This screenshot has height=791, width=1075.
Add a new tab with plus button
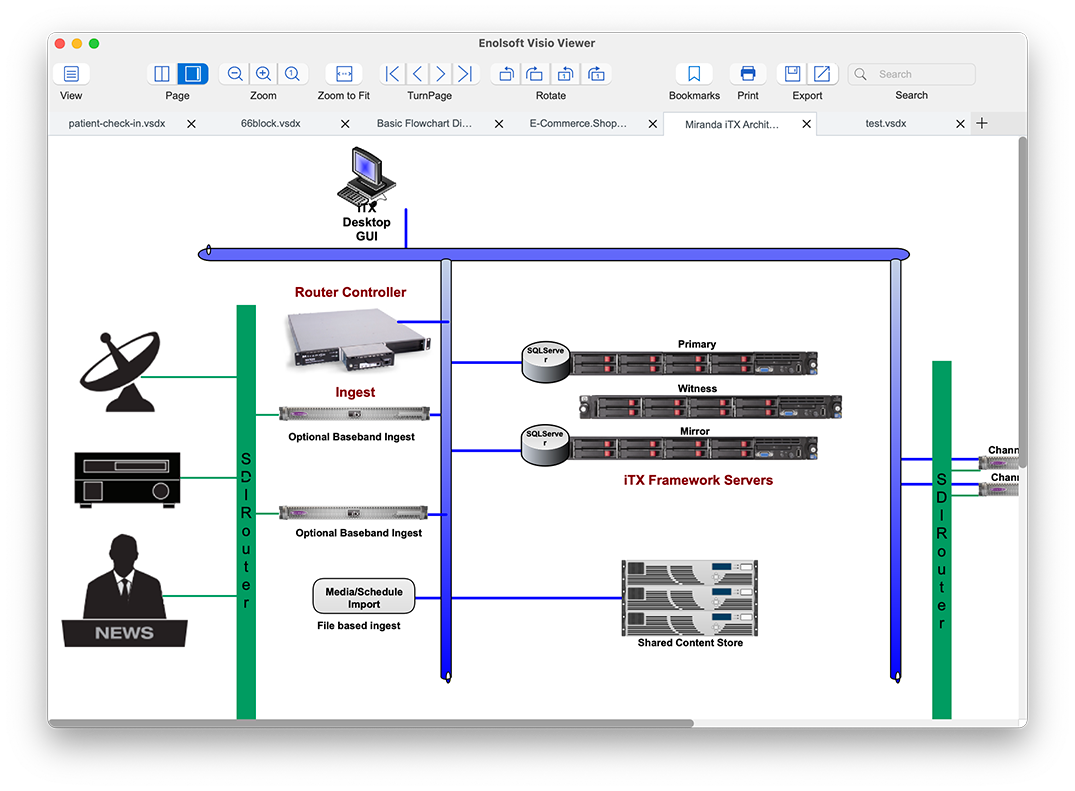click(982, 123)
